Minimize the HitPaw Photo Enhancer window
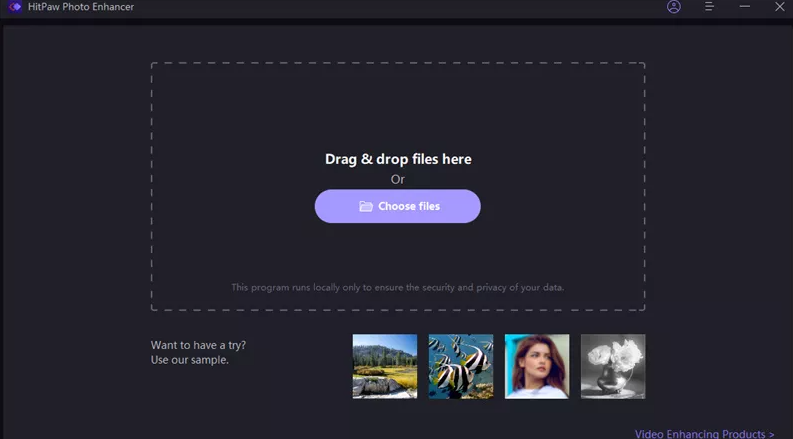The image size is (793, 439). pyautogui.click(x=744, y=7)
